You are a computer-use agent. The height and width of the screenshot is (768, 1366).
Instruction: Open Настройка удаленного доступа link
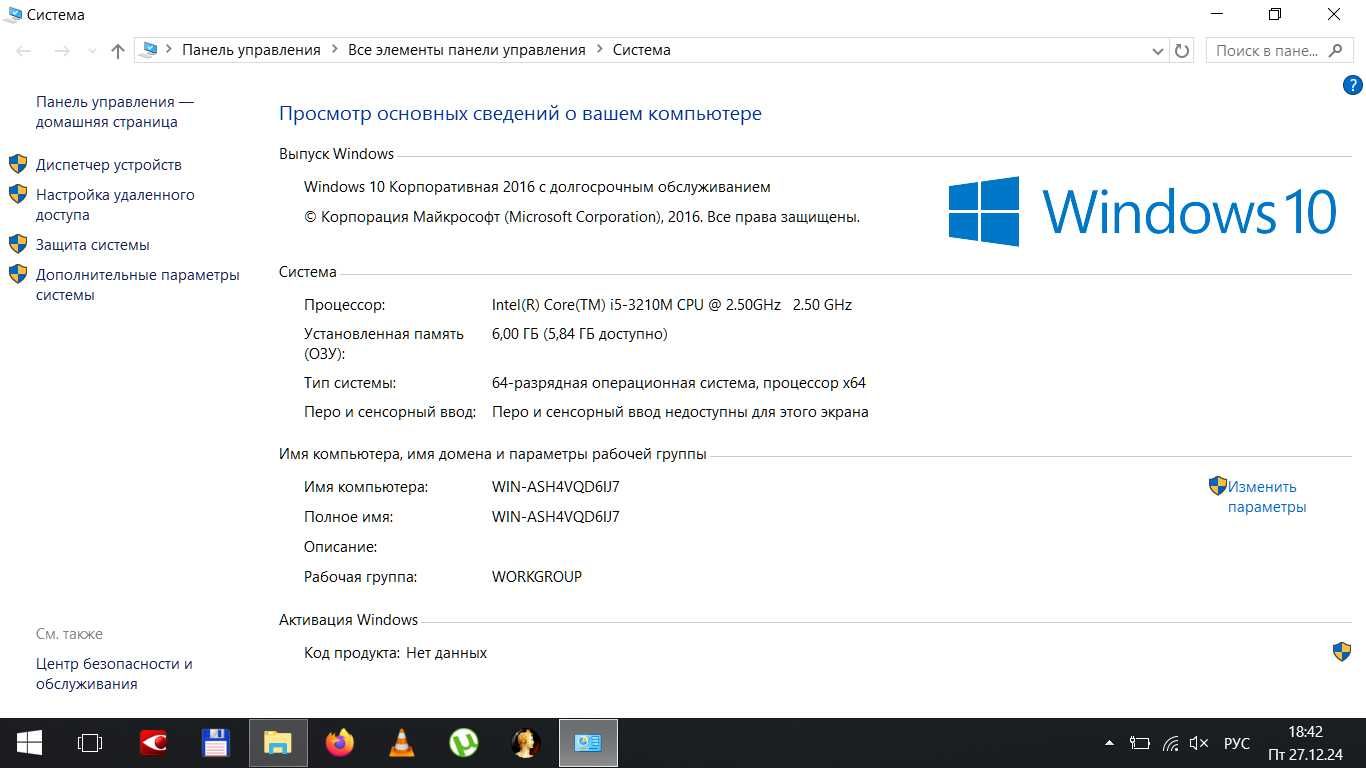point(115,205)
